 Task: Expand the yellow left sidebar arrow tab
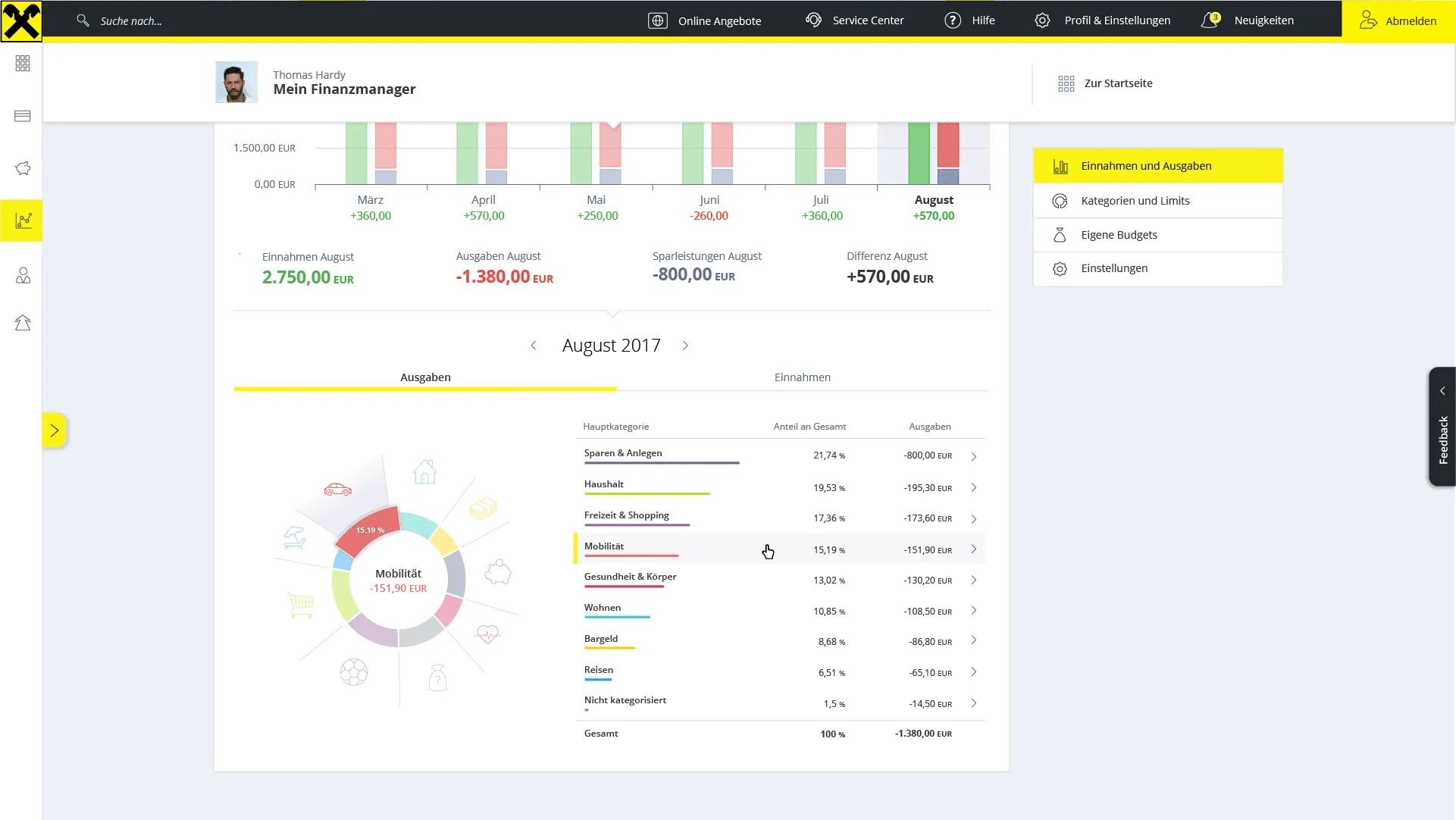54,430
